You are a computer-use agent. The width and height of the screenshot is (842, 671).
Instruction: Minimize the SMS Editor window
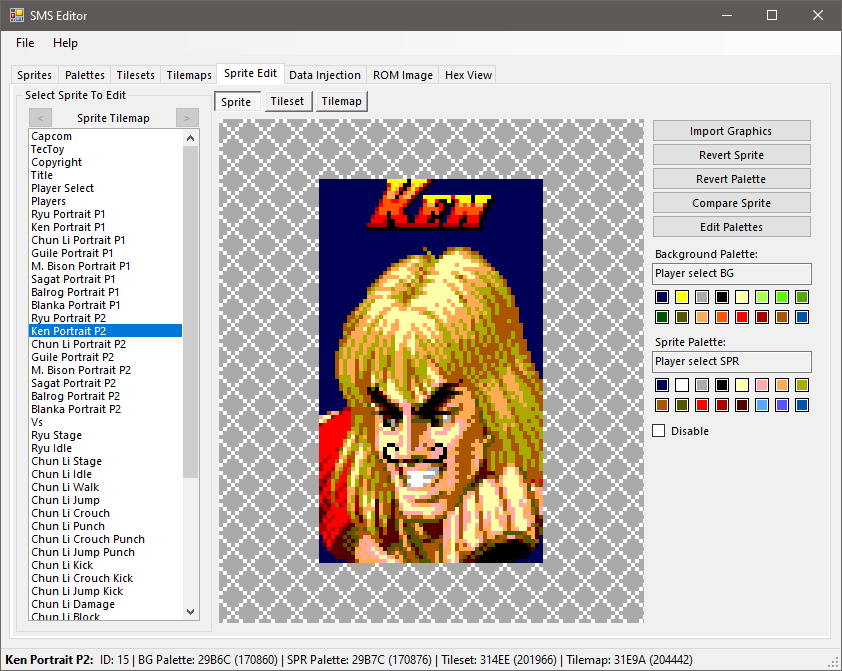point(727,15)
